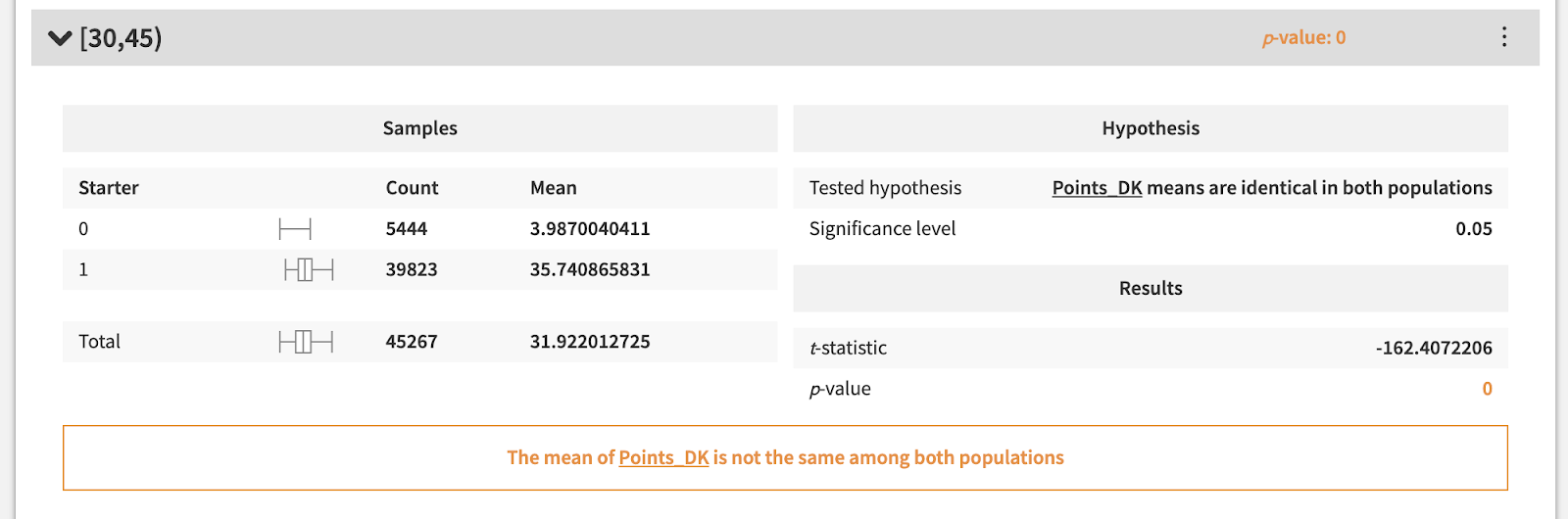Click the Mean column header
Viewport: 1568px width, 519px height.
pos(553,188)
